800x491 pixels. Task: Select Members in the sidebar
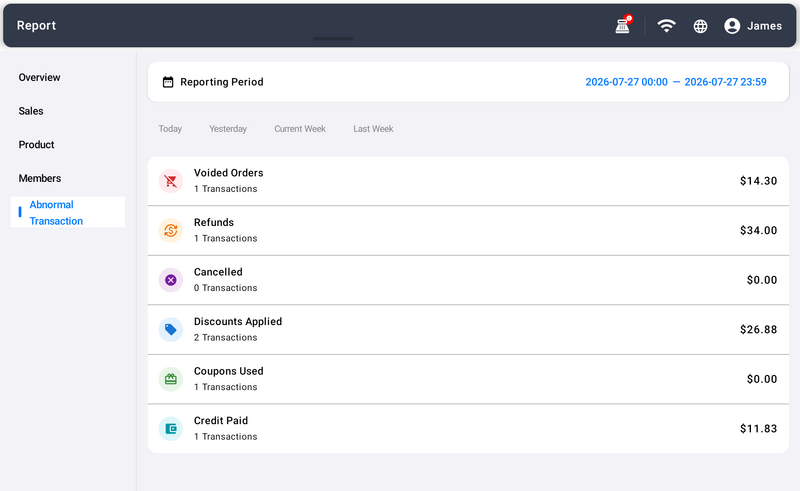coord(40,178)
